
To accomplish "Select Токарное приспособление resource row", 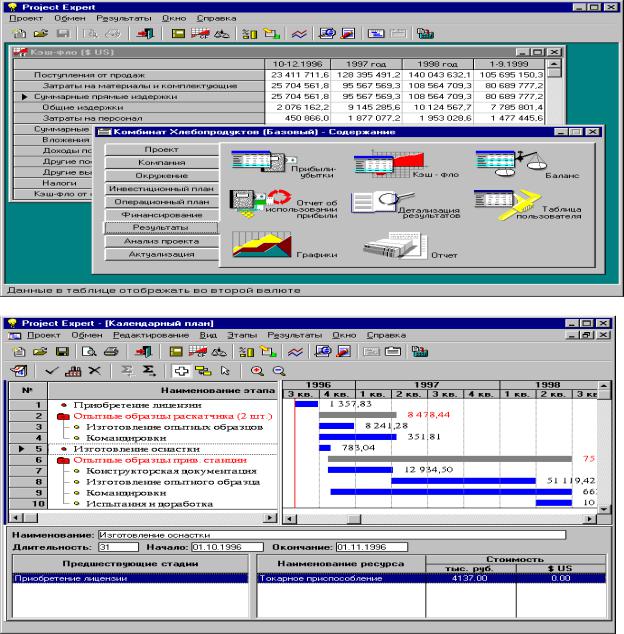I will (x=431, y=579).
